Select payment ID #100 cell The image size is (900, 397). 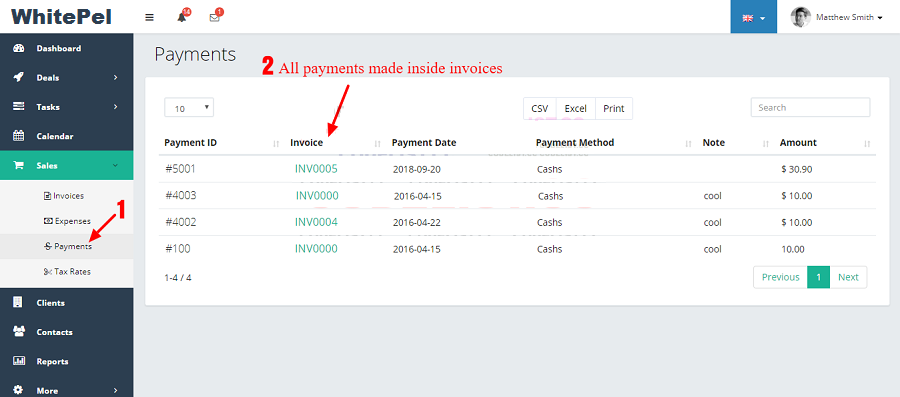(x=178, y=249)
